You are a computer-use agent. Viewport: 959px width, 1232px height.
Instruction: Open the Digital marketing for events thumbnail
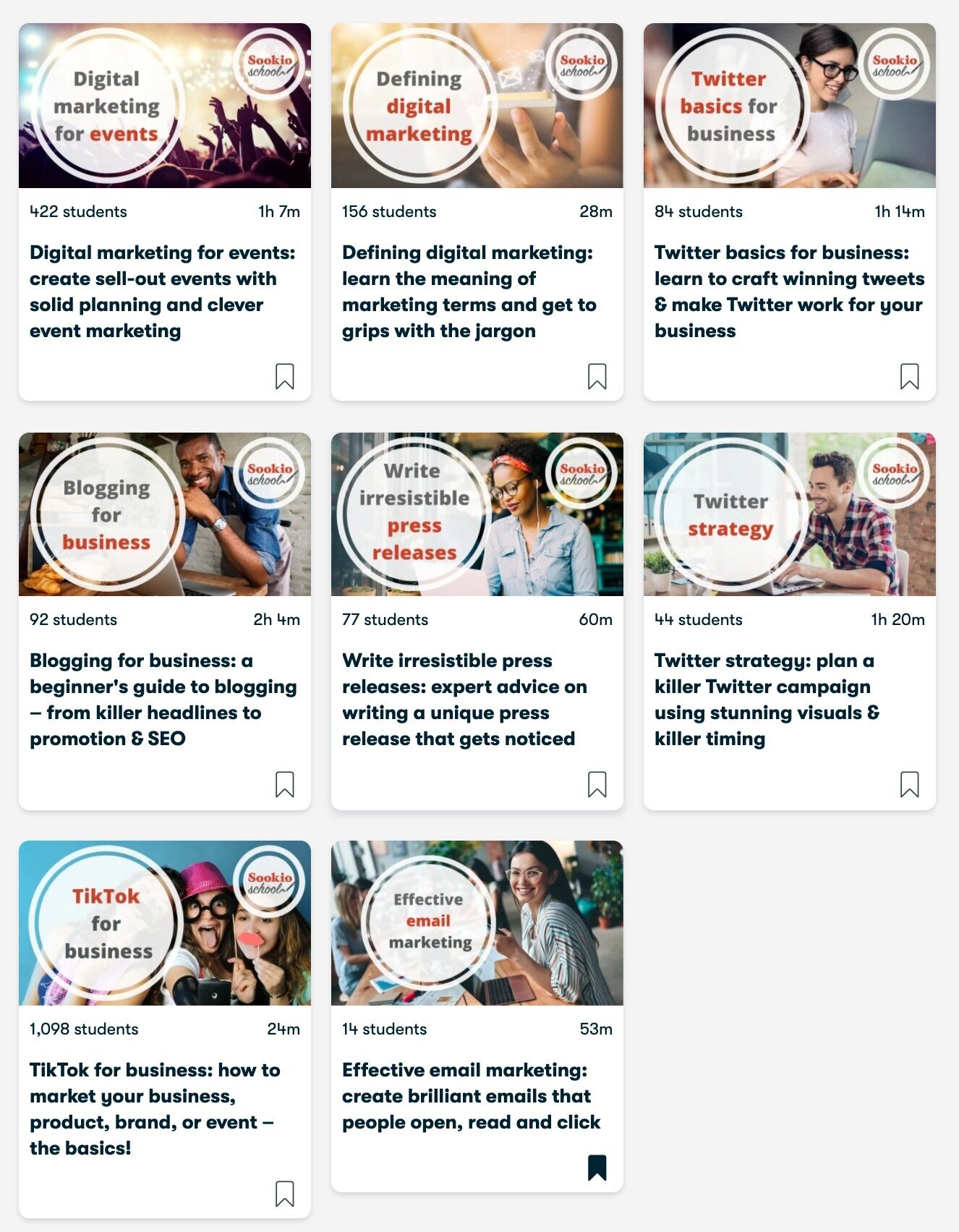tap(165, 106)
